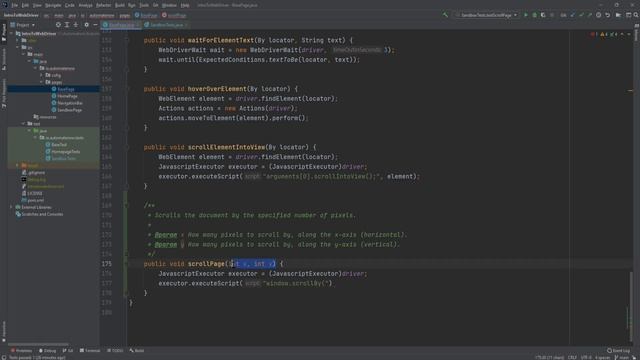640x360 pixels.
Task: Start debugging with the green bug icon
Action: pyautogui.click(x=534, y=15)
